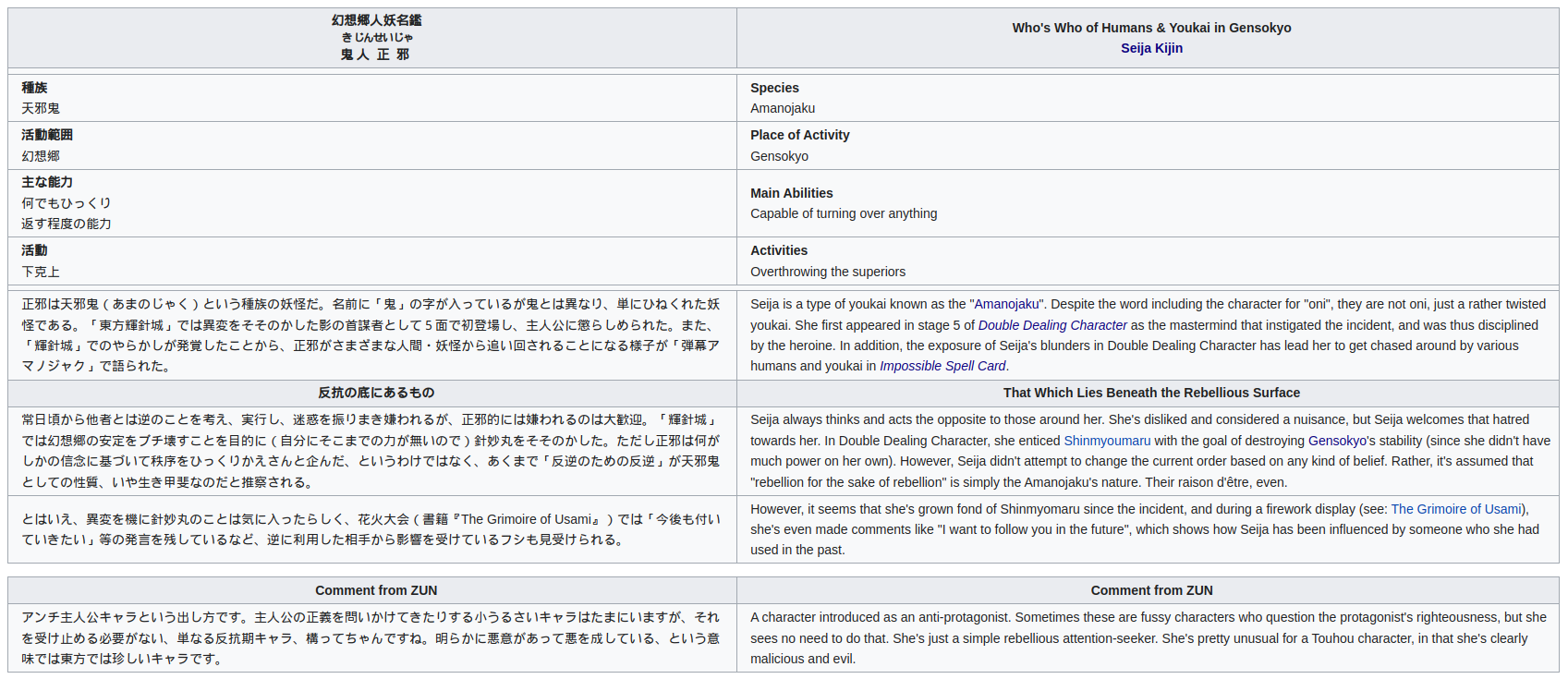The width and height of the screenshot is (1568, 679).
Task: Open the Impossible Spell Card link
Action: pos(942,366)
